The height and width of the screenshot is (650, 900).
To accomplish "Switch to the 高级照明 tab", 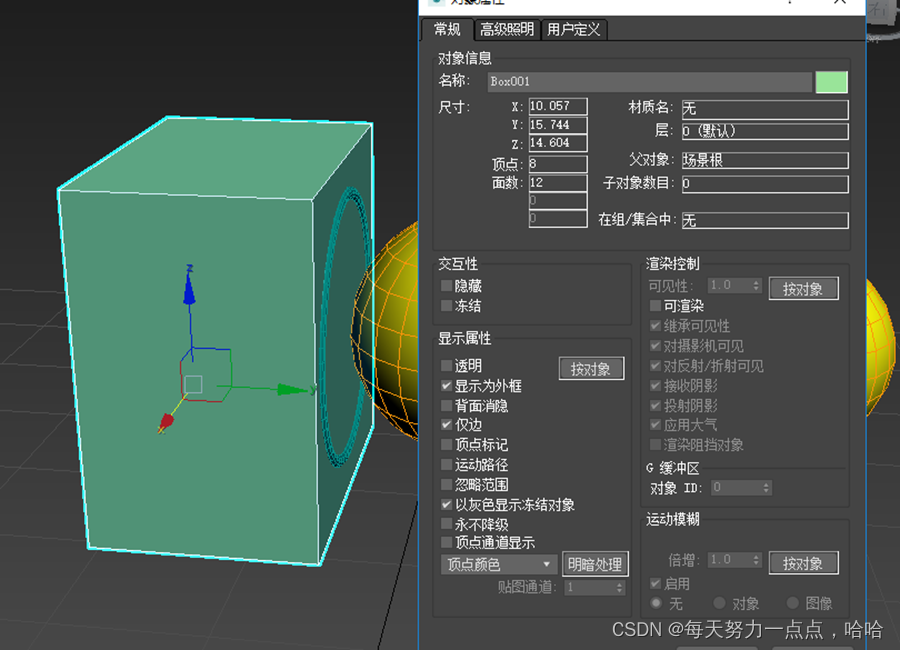I will pyautogui.click(x=506, y=29).
